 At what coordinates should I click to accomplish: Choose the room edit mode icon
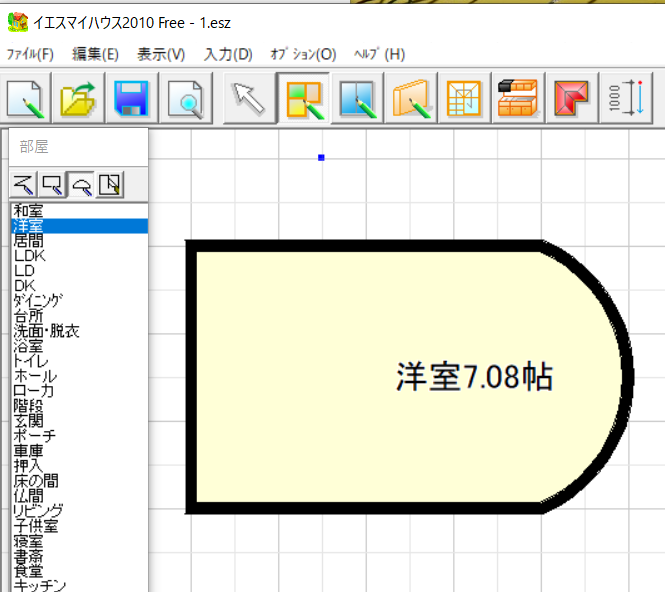pyautogui.click(x=110, y=184)
